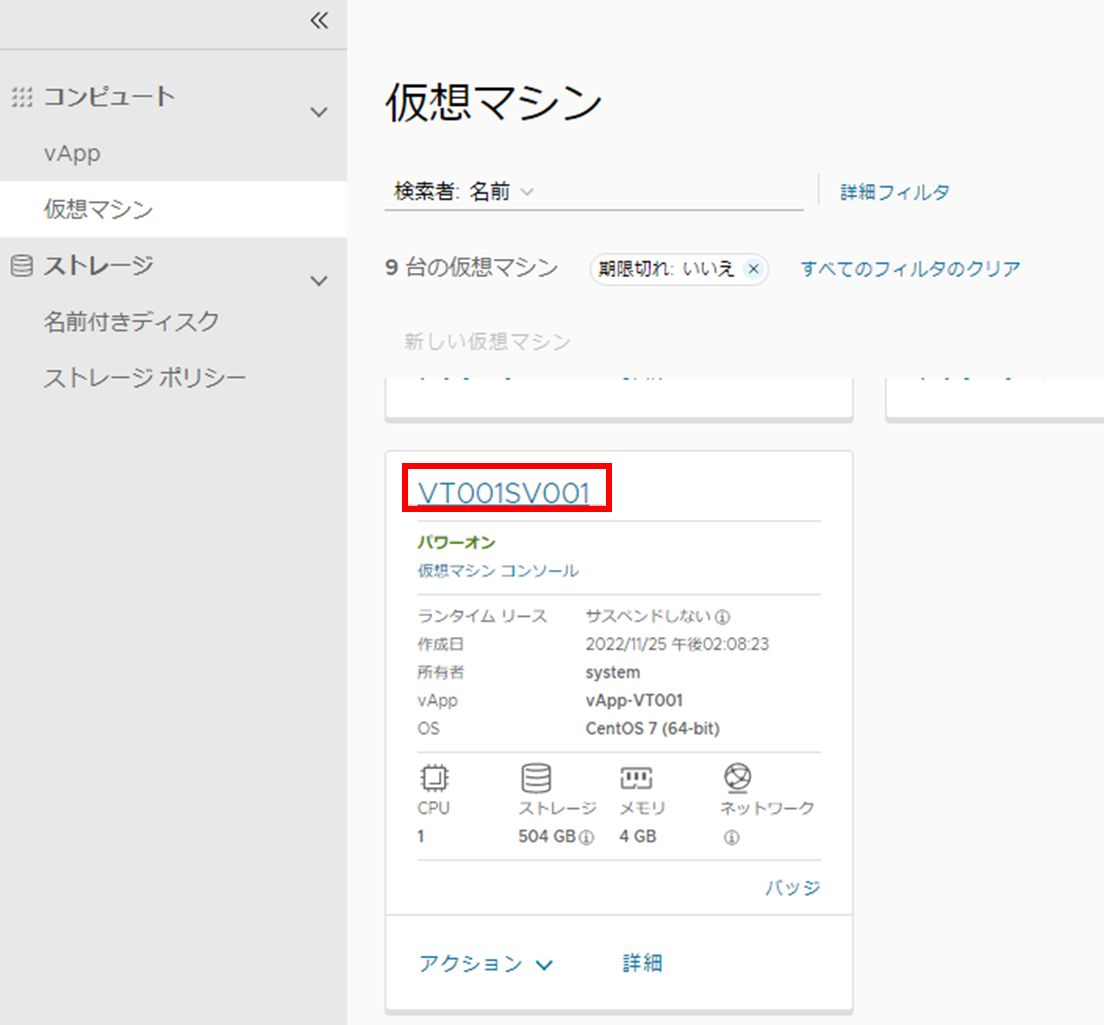Click the creation date 2022/11/25 午後02:08:23
The image size is (1104, 1025).
(x=677, y=644)
